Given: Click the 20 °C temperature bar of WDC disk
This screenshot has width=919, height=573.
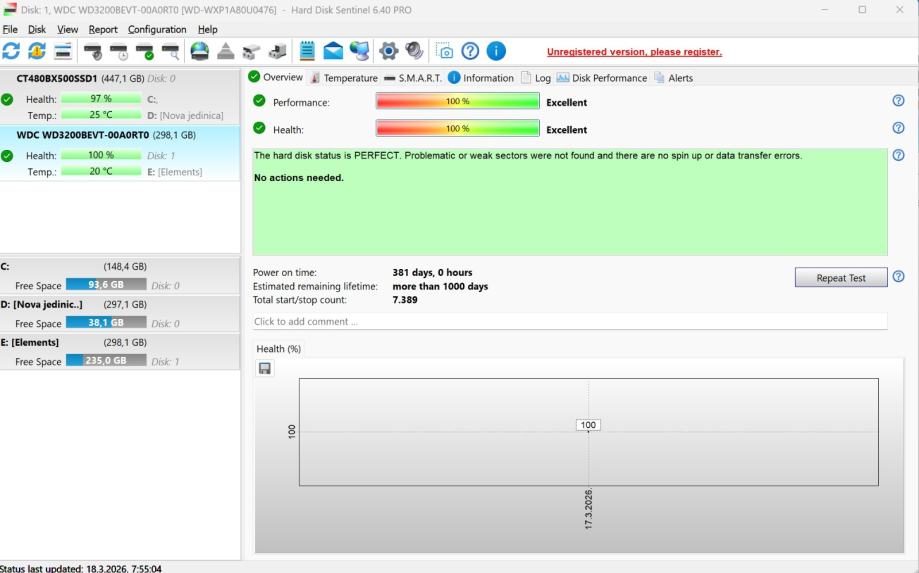Looking at the screenshot, I should (101, 171).
